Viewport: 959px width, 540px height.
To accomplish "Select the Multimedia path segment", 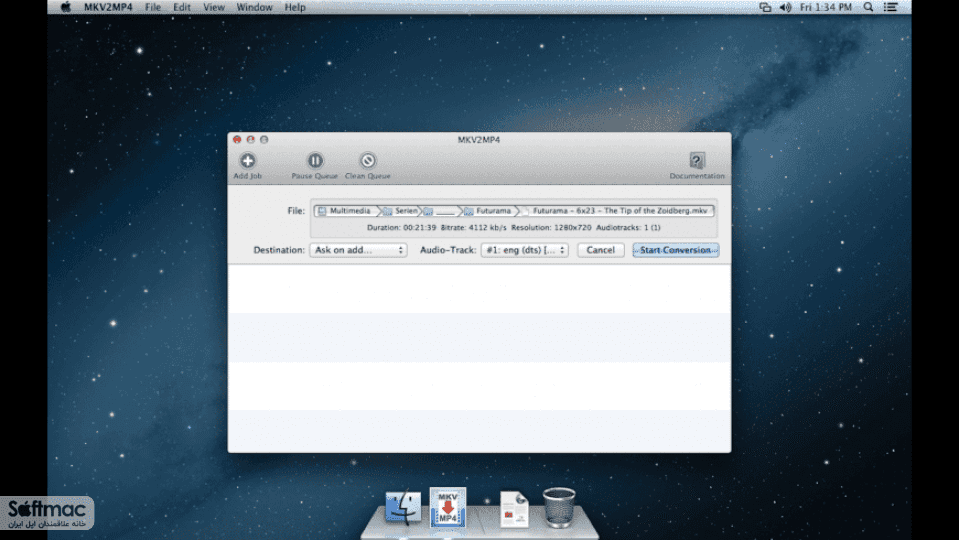I will tap(345, 211).
